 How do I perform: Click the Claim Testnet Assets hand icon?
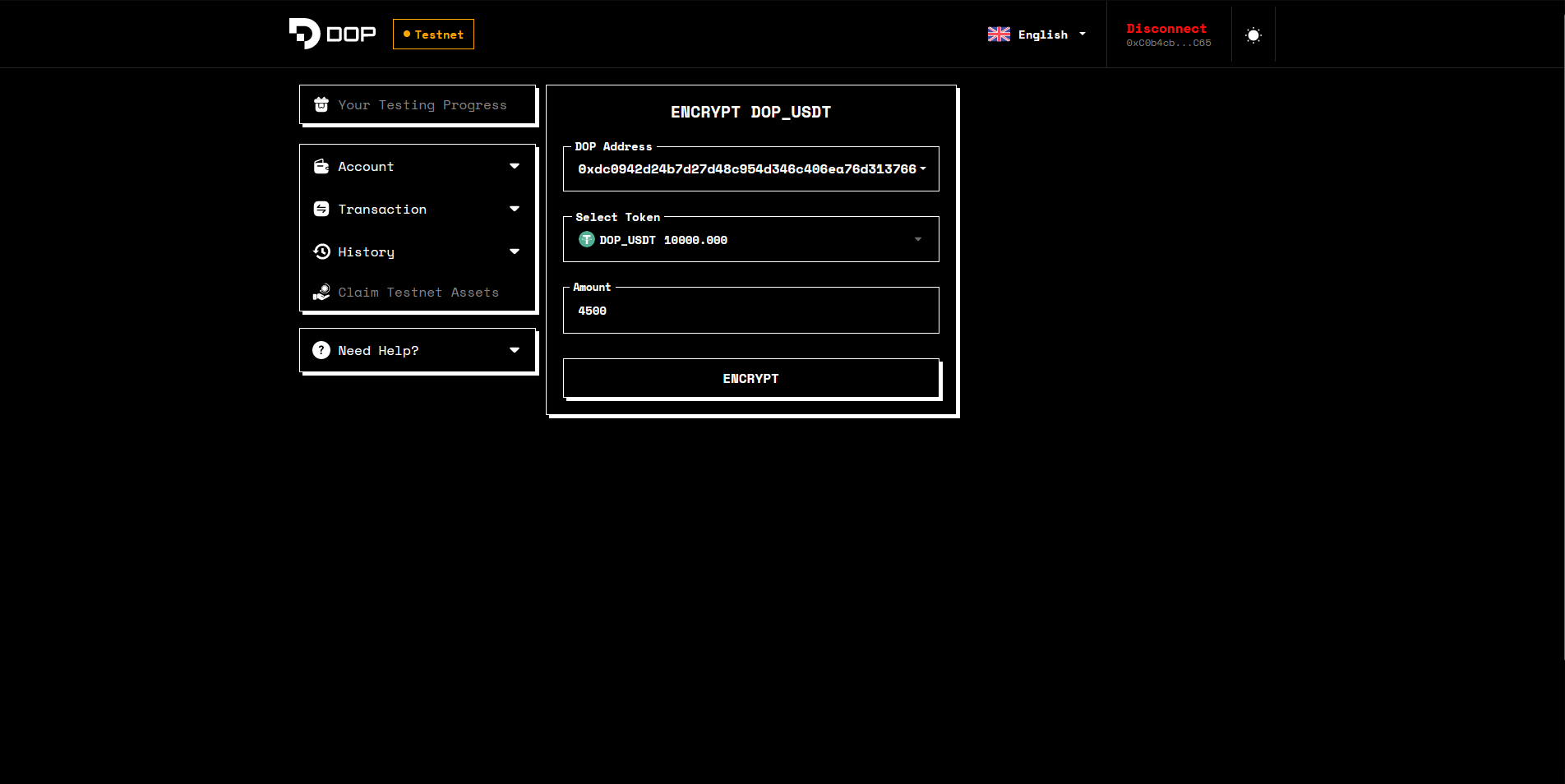321,293
